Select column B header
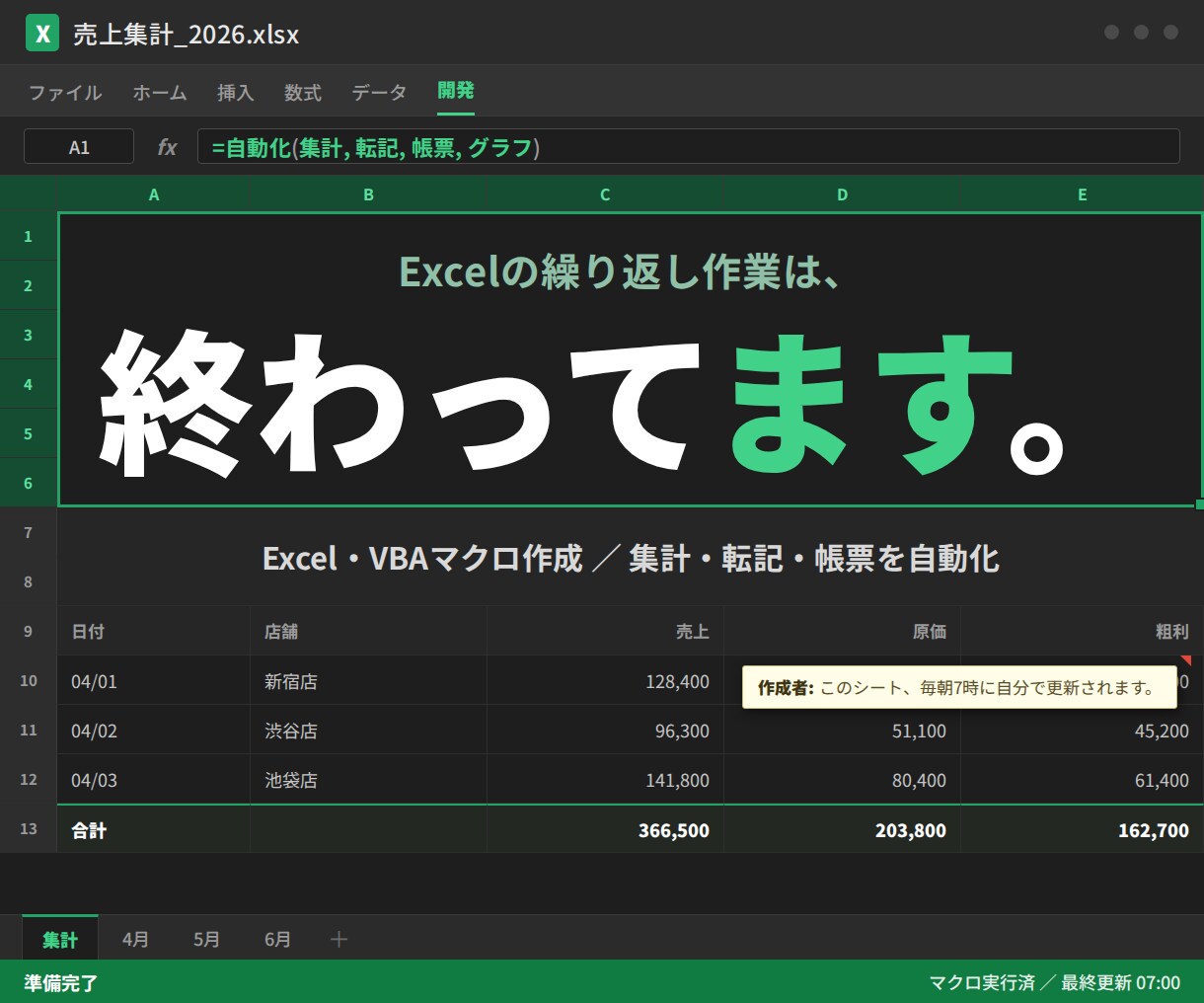 pos(368,194)
